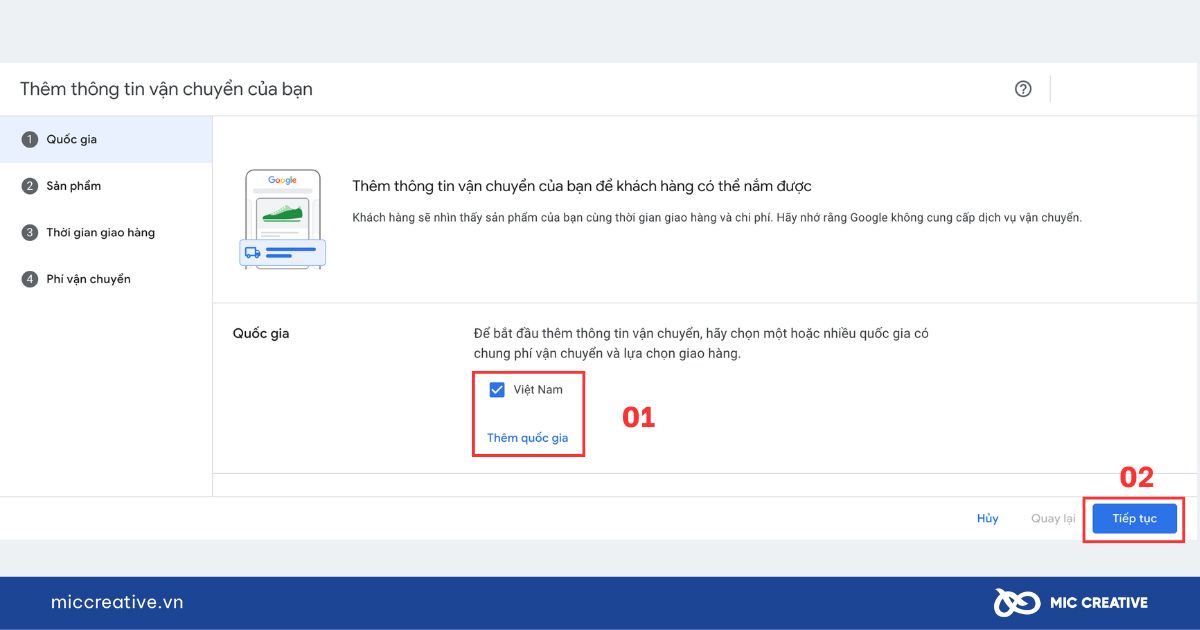Screen dimensions: 1200x630
Task: Toggle the Việt Nam checkbox
Action: pos(497,390)
